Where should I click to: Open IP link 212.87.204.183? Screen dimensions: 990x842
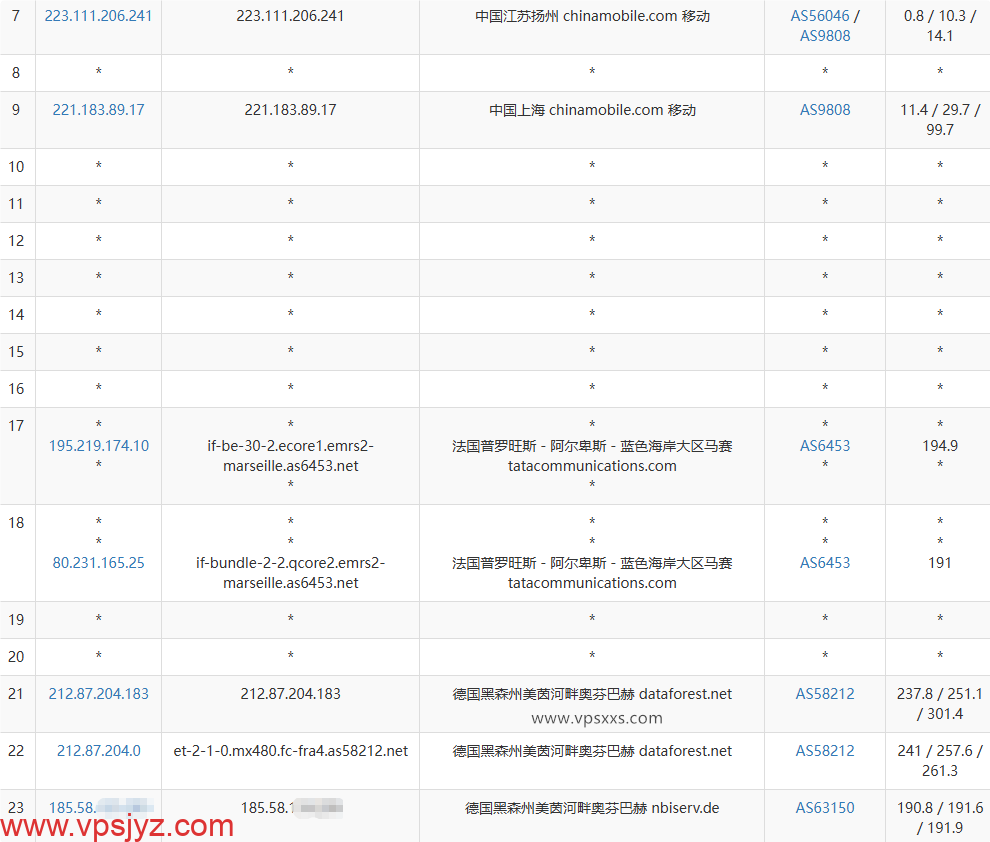point(98,694)
